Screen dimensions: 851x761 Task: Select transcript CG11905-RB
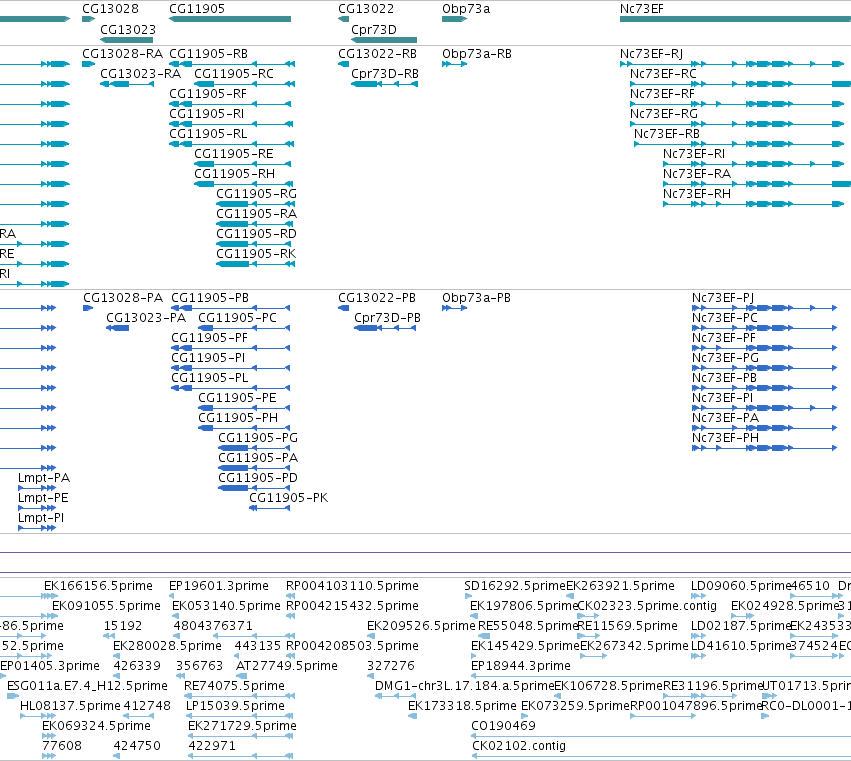click(x=208, y=54)
